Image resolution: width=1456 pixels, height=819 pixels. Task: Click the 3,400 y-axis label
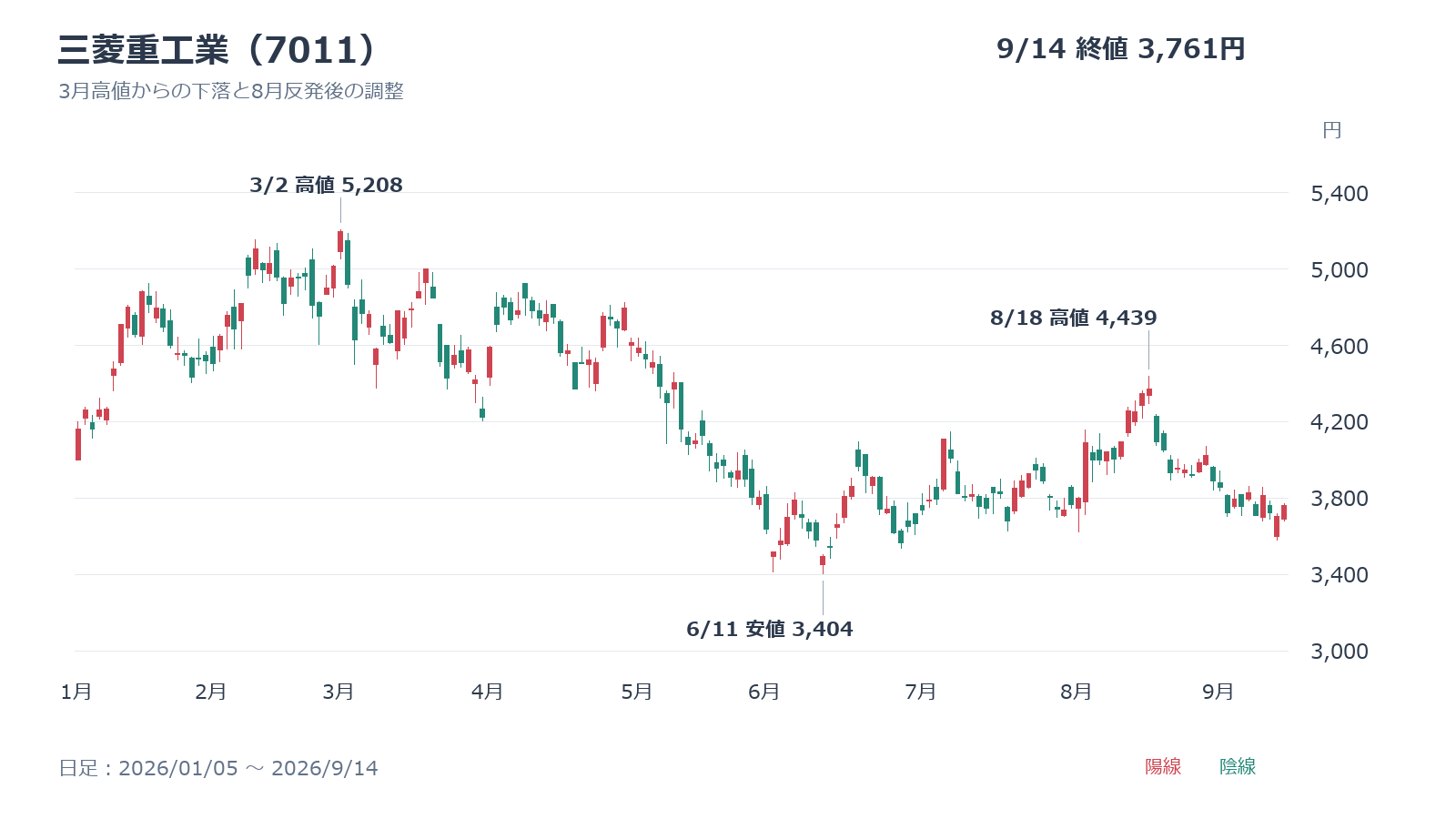(1339, 575)
